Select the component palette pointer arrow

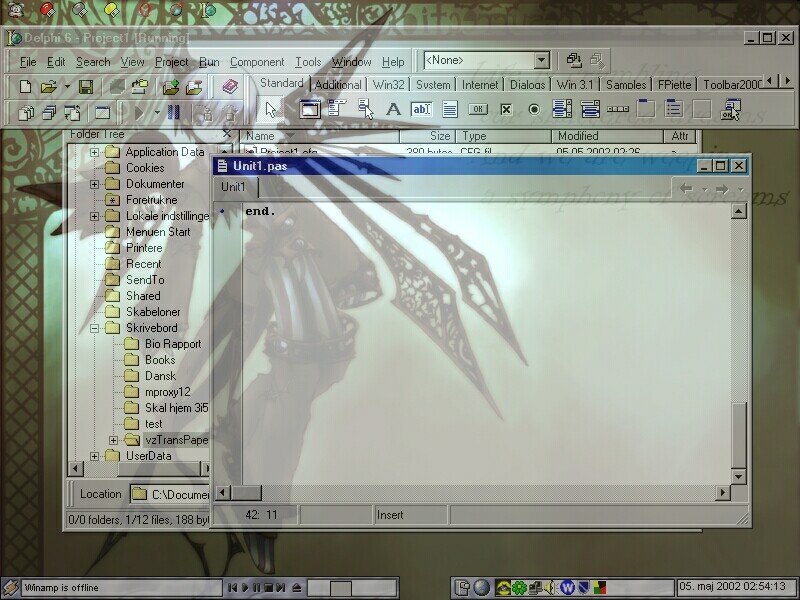point(270,109)
